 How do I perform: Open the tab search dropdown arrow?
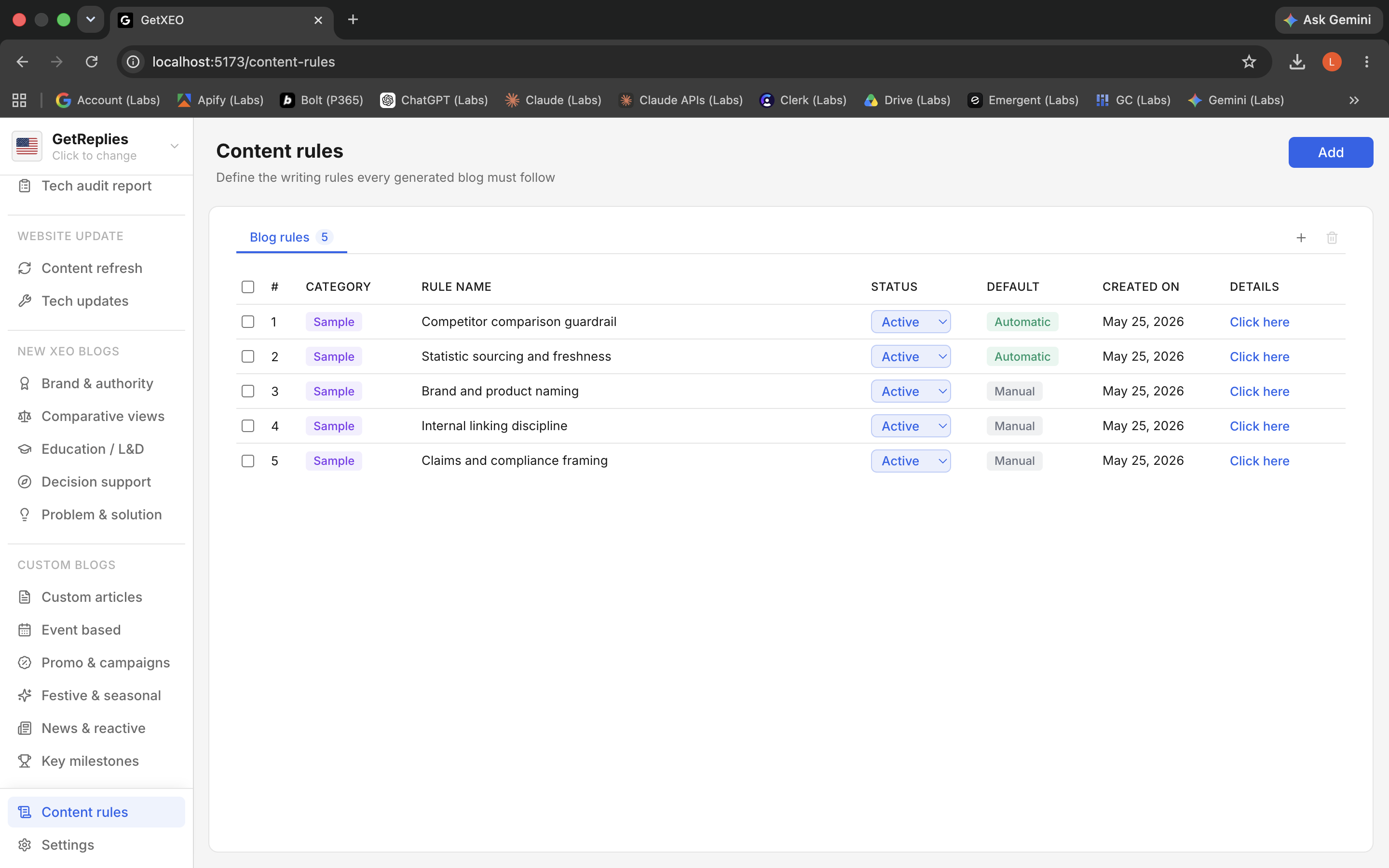click(91, 19)
